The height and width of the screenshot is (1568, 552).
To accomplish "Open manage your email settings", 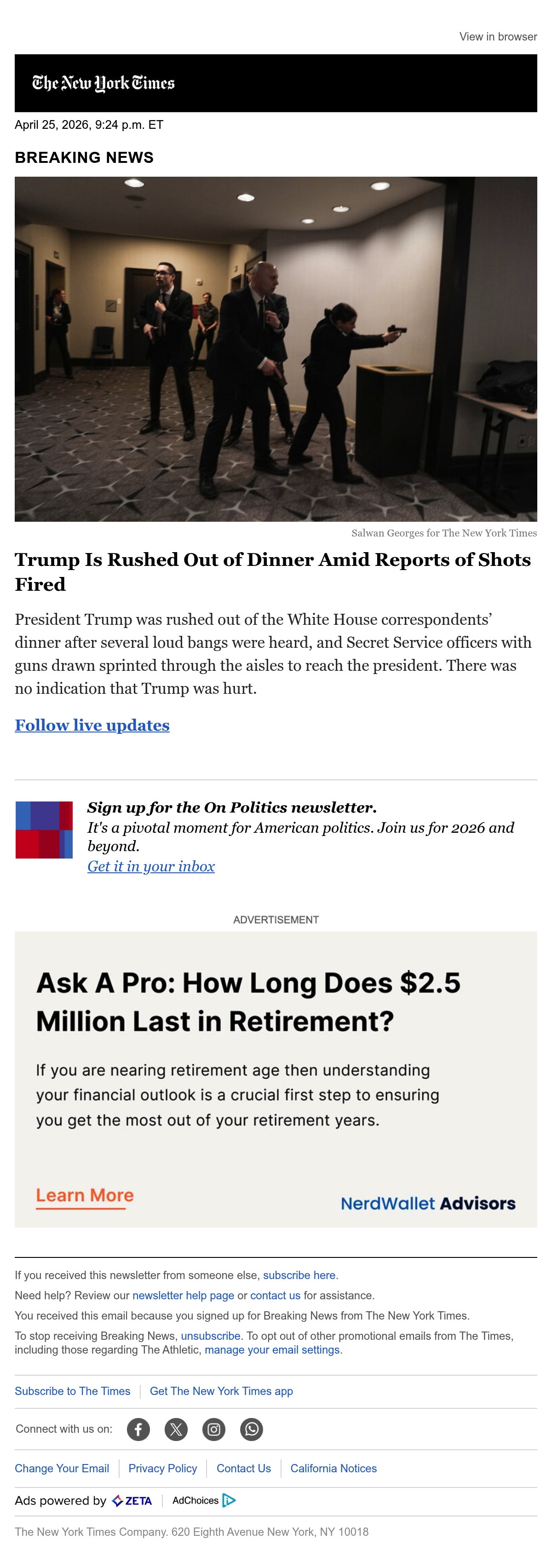I will click(272, 1349).
